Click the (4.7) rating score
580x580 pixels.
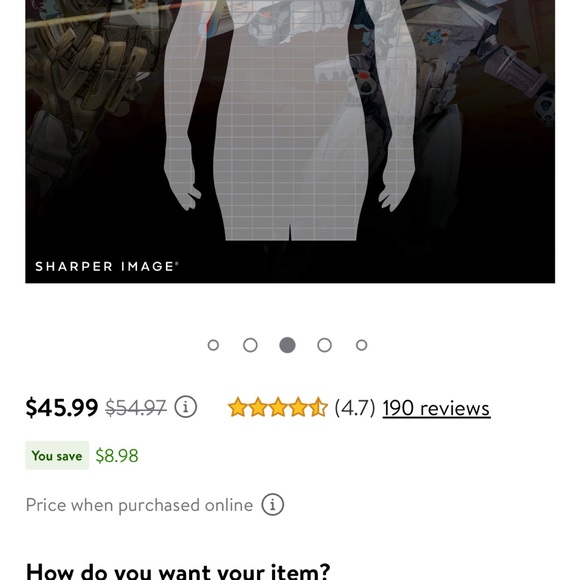coord(355,408)
